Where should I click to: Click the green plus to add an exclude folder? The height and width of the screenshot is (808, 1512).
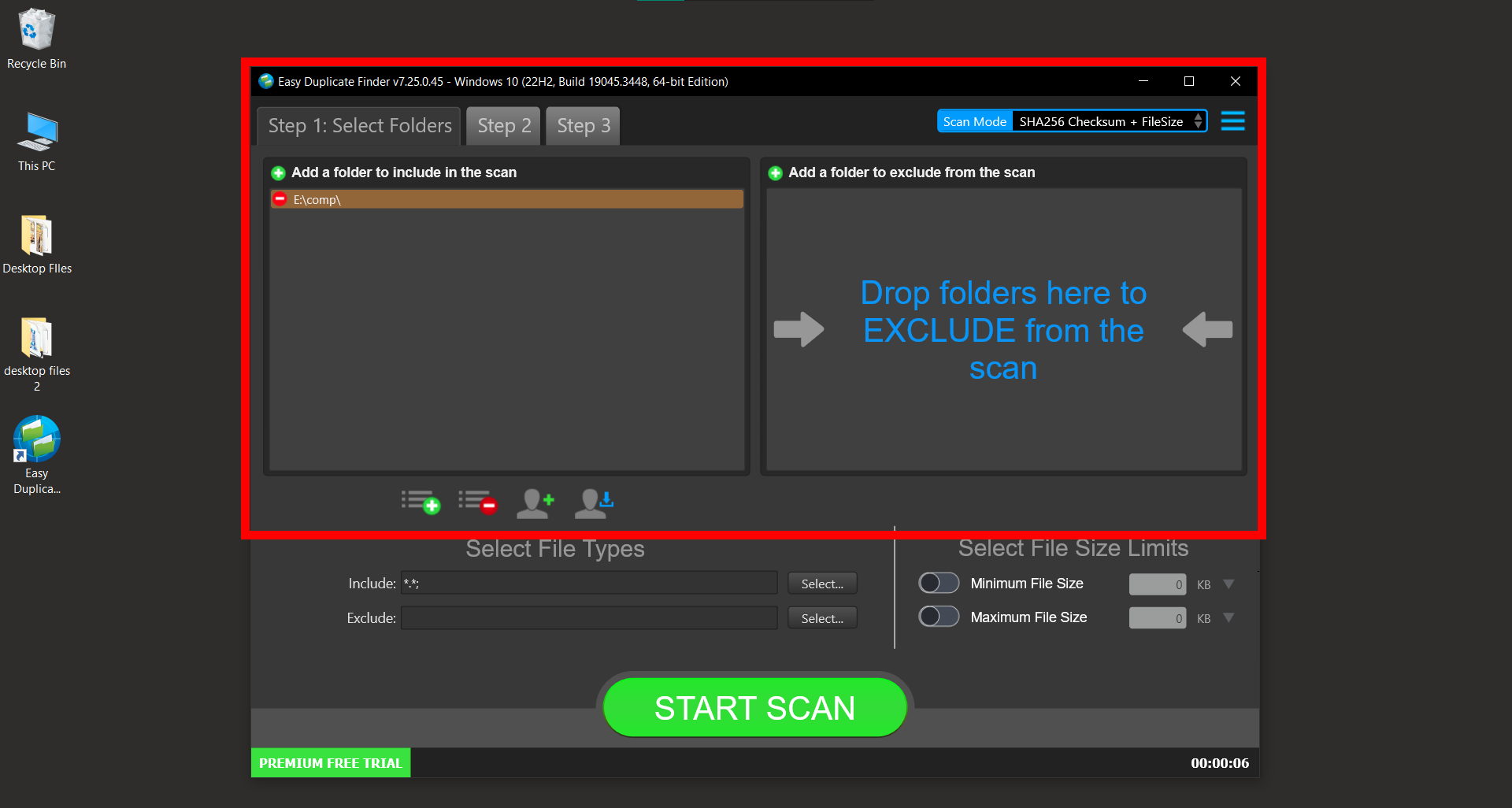[x=775, y=172]
